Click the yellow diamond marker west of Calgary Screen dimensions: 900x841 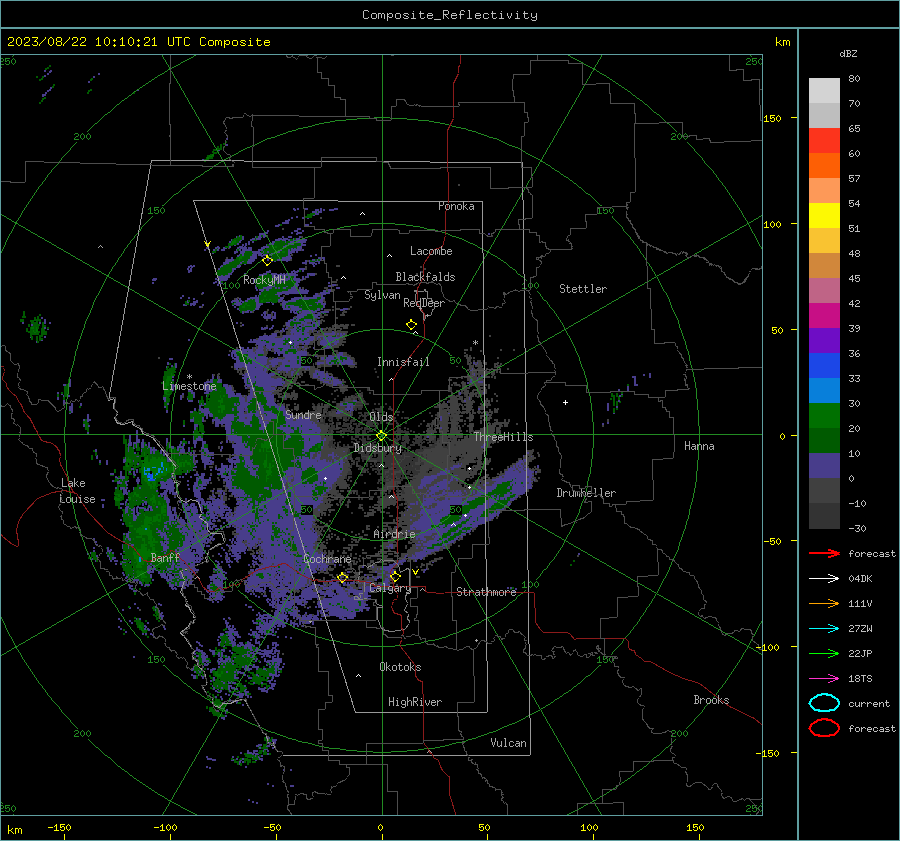343,577
